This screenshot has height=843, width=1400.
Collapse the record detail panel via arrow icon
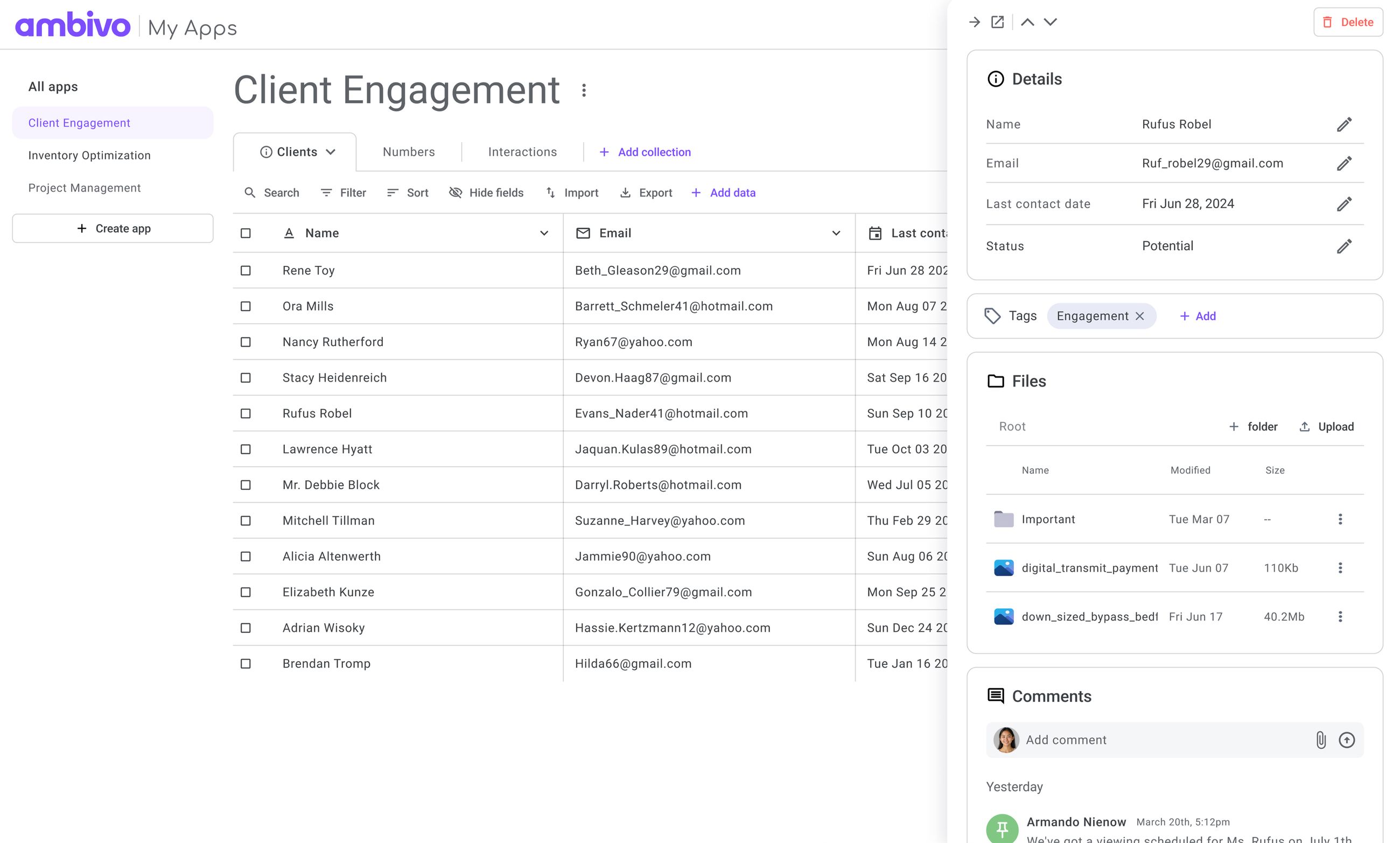click(975, 22)
